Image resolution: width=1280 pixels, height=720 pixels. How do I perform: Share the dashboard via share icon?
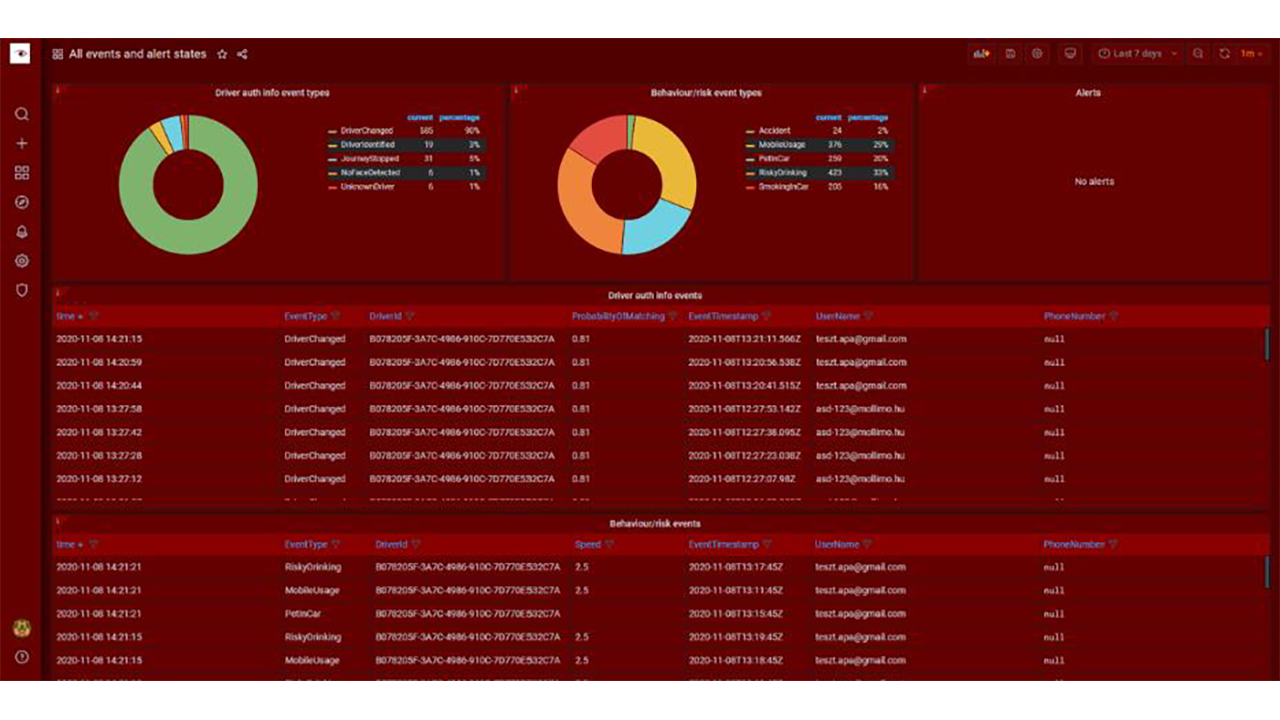click(x=242, y=54)
